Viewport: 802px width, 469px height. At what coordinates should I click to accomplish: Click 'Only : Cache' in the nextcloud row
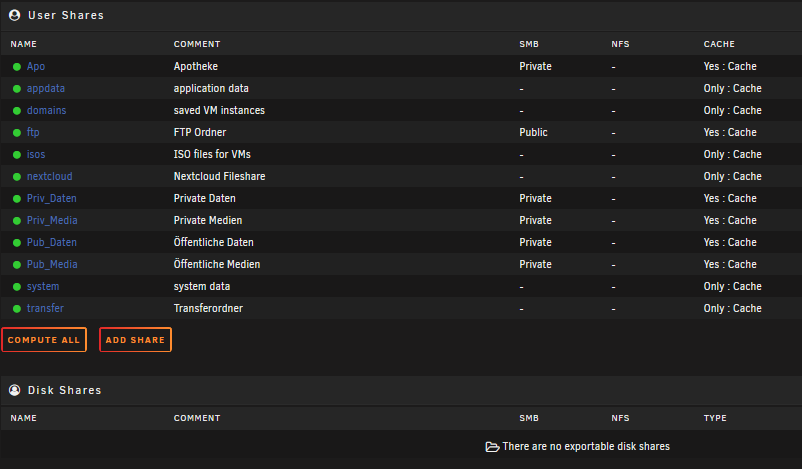pos(732,176)
